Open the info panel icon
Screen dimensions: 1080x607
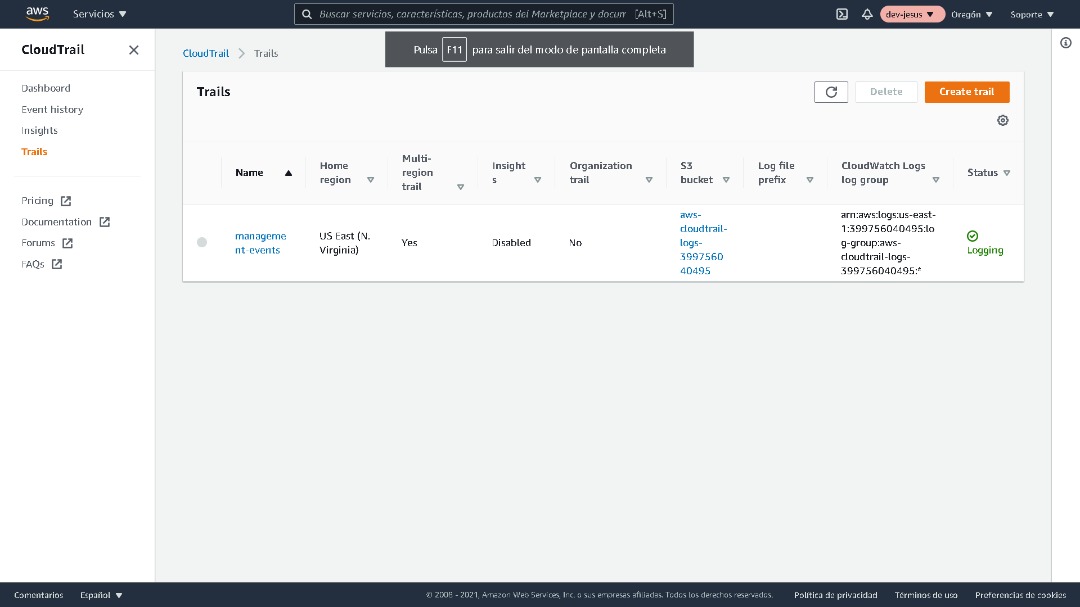(x=1066, y=43)
